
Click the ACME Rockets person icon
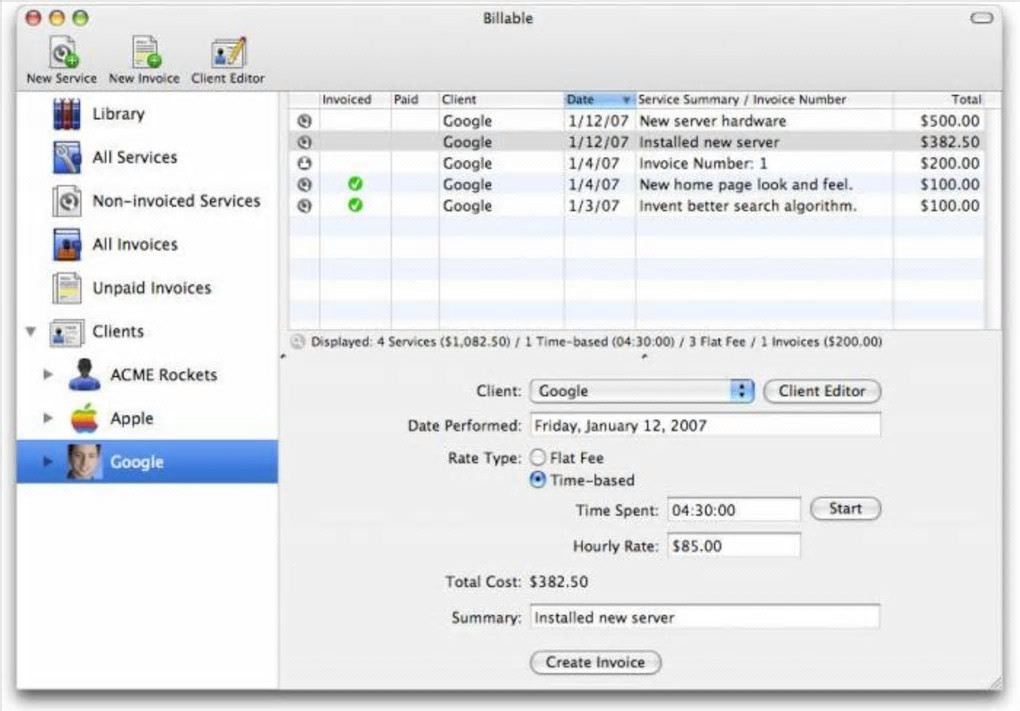pos(85,375)
